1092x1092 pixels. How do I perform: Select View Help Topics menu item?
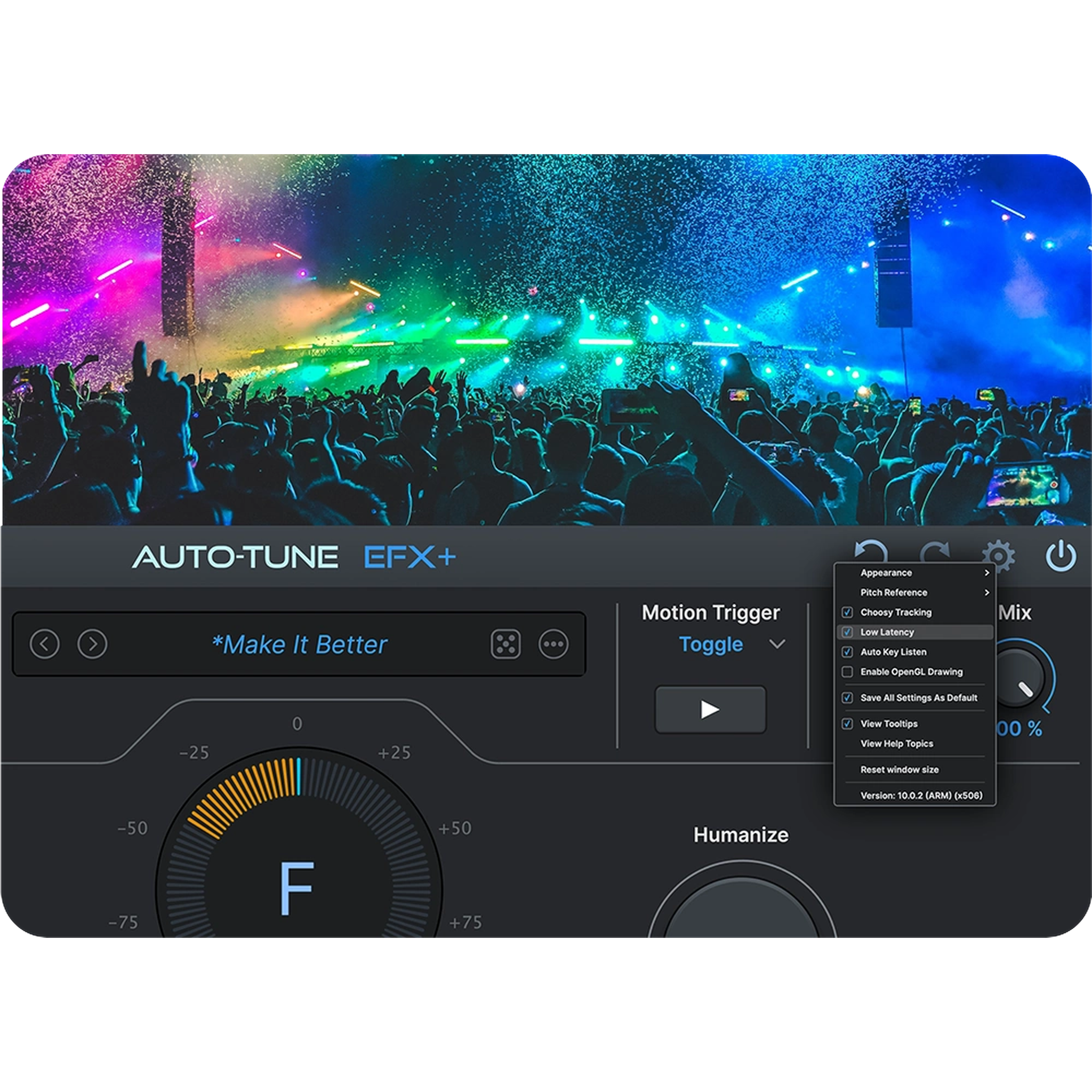click(896, 743)
